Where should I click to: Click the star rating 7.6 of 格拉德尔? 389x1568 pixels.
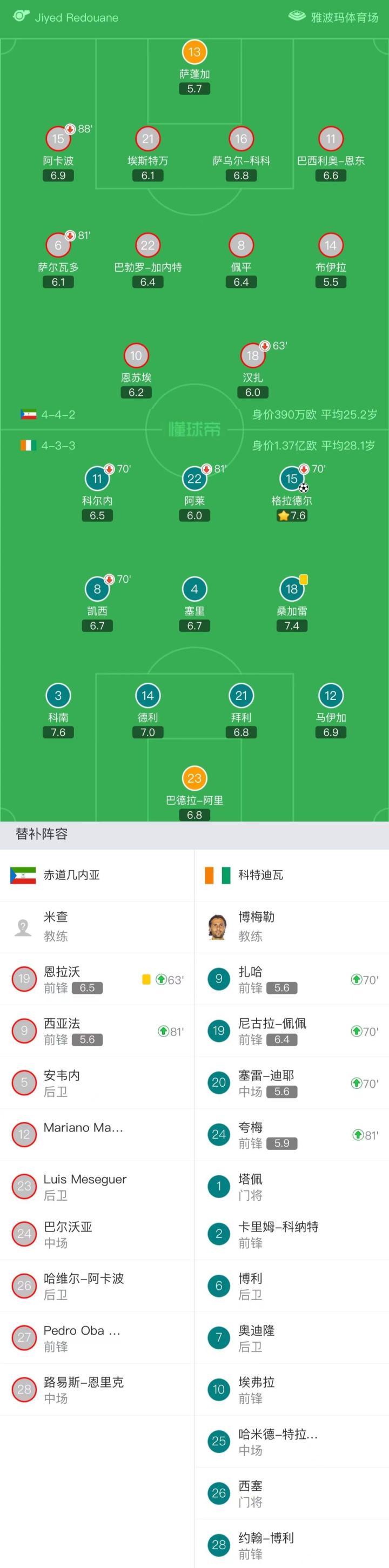coord(292,516)
